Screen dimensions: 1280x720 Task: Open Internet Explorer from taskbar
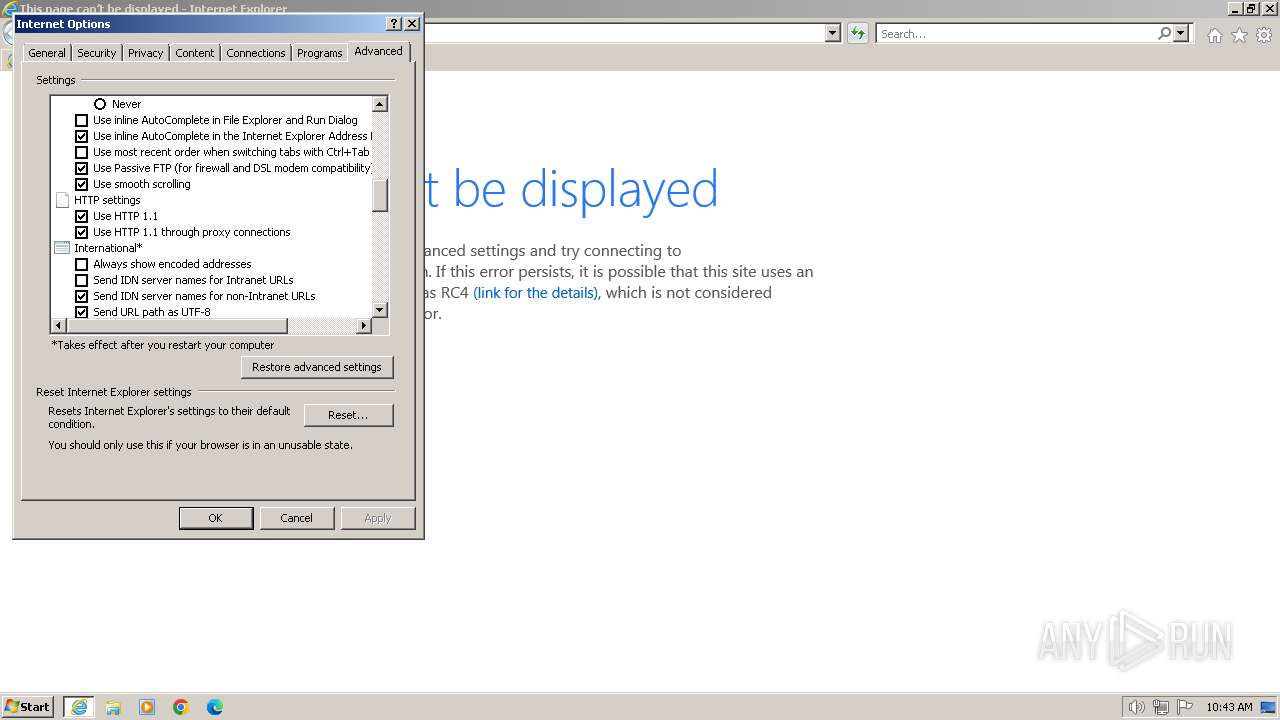pyautogui.click(x=79, y=707)
